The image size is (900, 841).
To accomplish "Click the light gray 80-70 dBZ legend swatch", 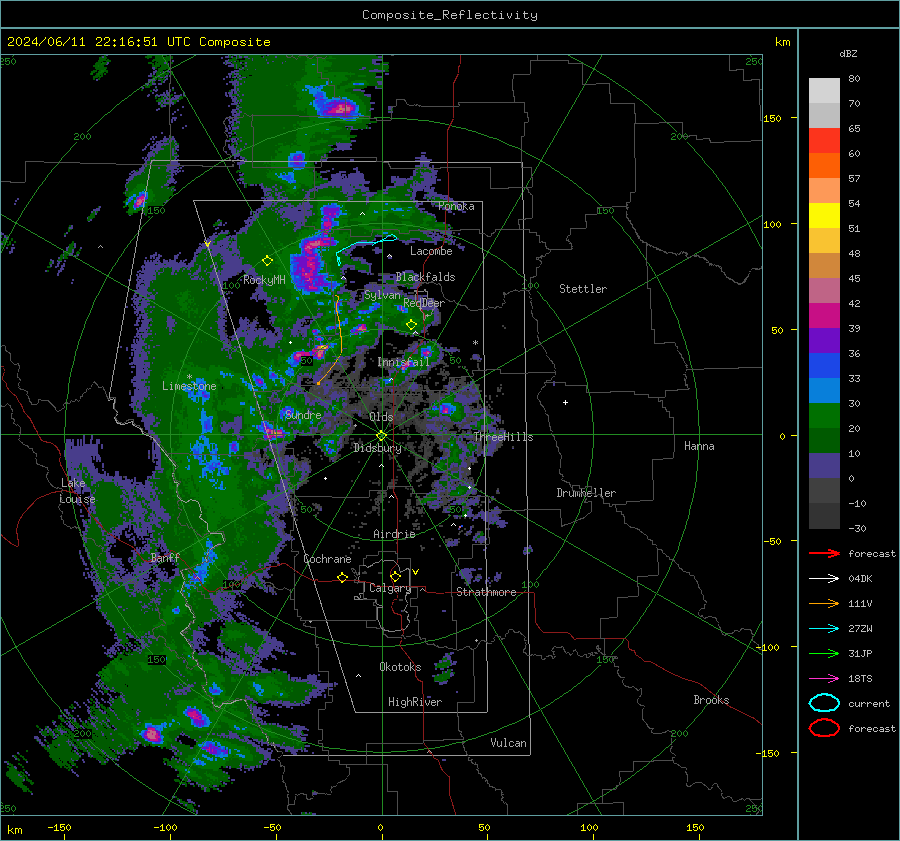I will click(x=824, y=91).
